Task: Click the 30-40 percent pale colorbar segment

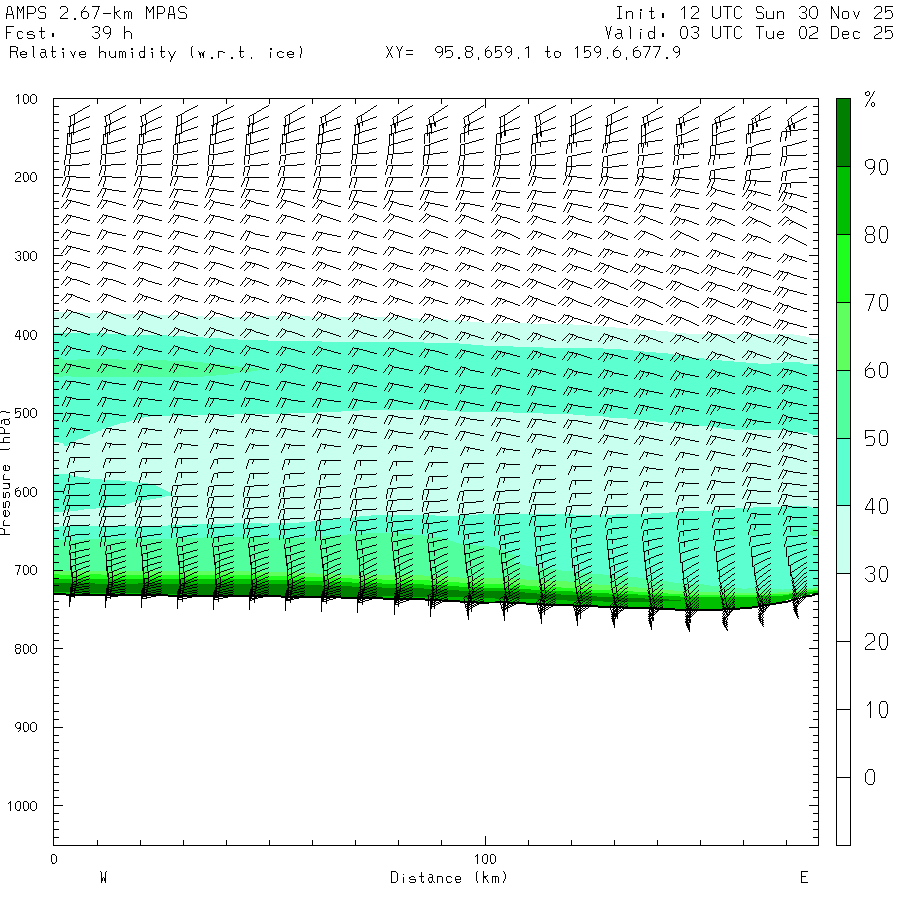Action: pyautogui.click(x=843, y=540)
